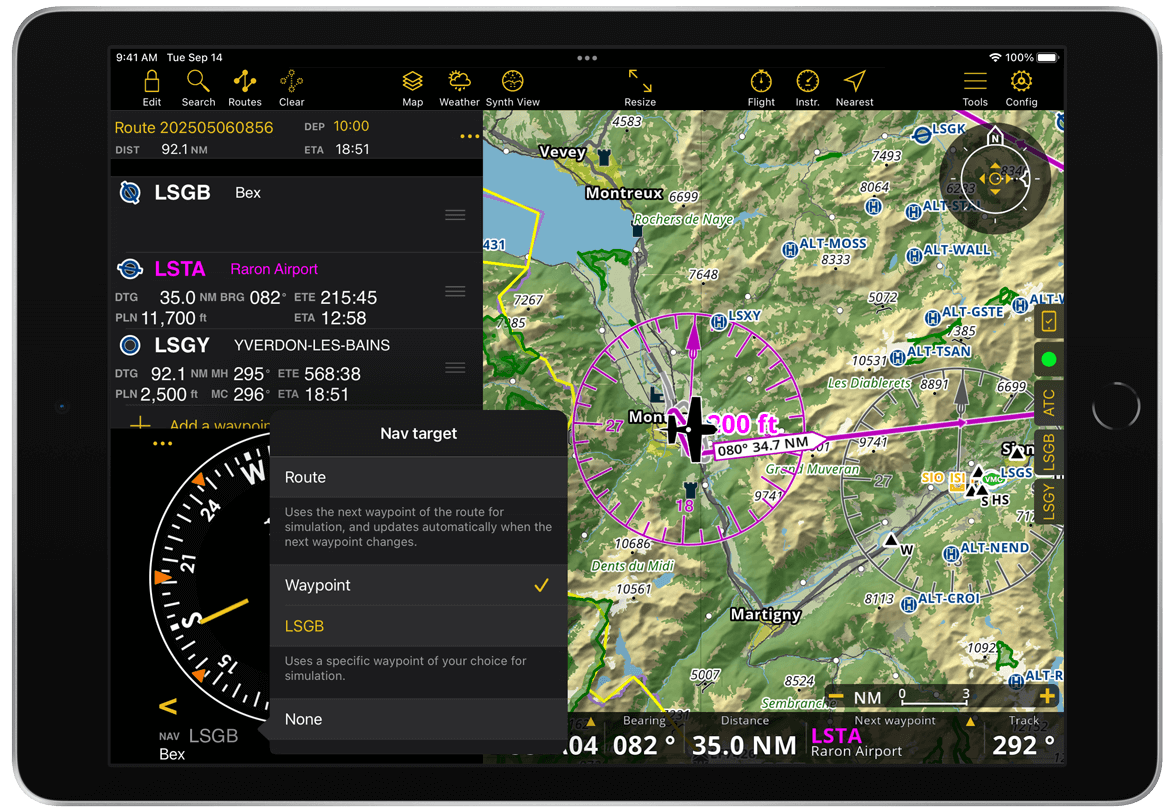Tap the ALT-CROI heliport symbol

(909, 604)
